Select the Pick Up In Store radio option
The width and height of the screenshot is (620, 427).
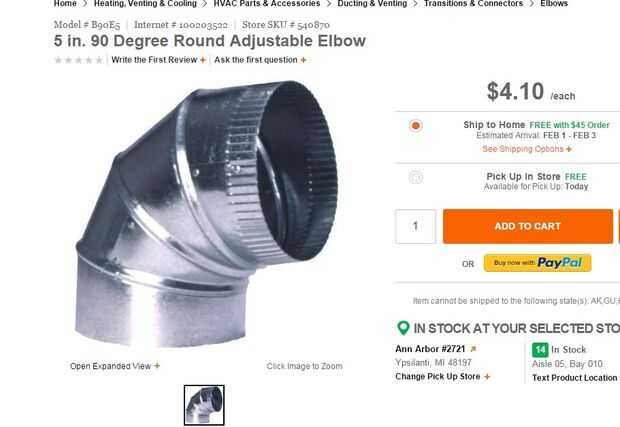click(x=416, y=177)
